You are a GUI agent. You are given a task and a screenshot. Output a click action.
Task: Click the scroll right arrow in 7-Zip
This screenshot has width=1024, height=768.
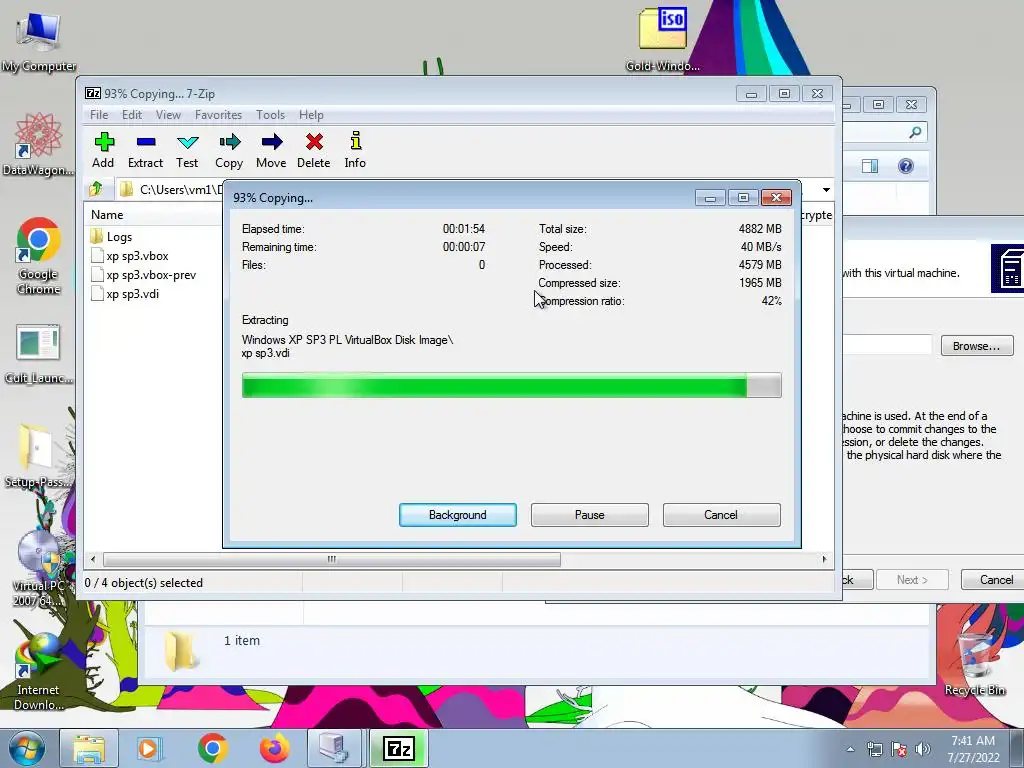[x=824, y=559]
